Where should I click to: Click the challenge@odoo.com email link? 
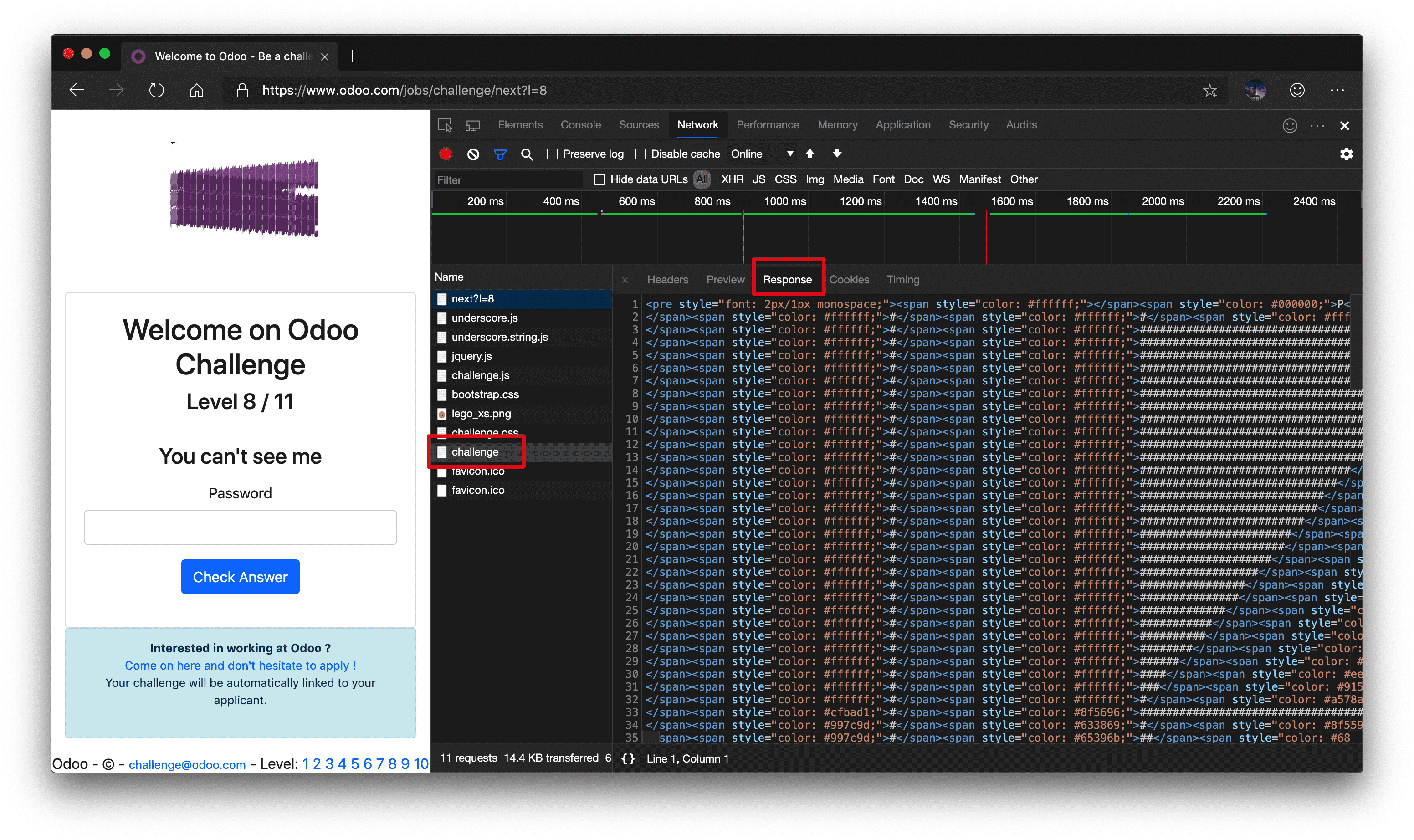(187, 765)
